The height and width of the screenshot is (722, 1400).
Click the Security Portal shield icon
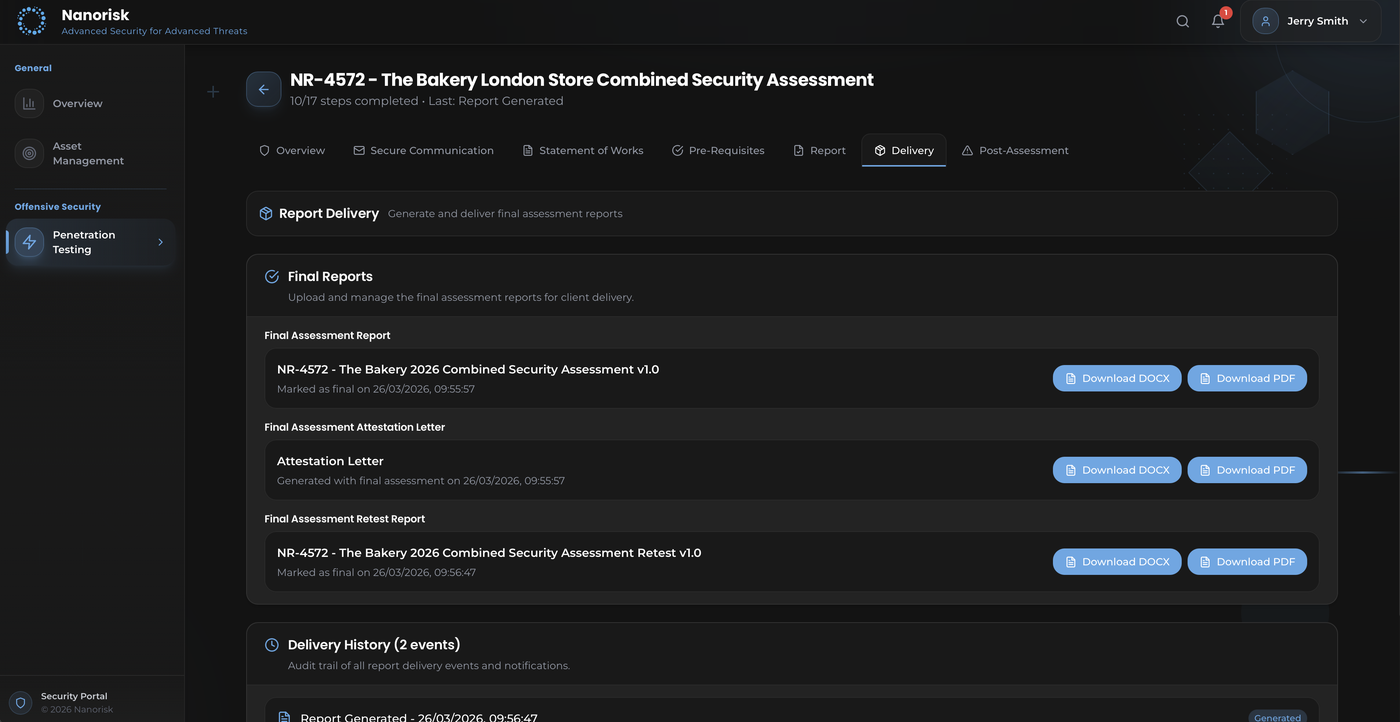[x=21, y=703]
